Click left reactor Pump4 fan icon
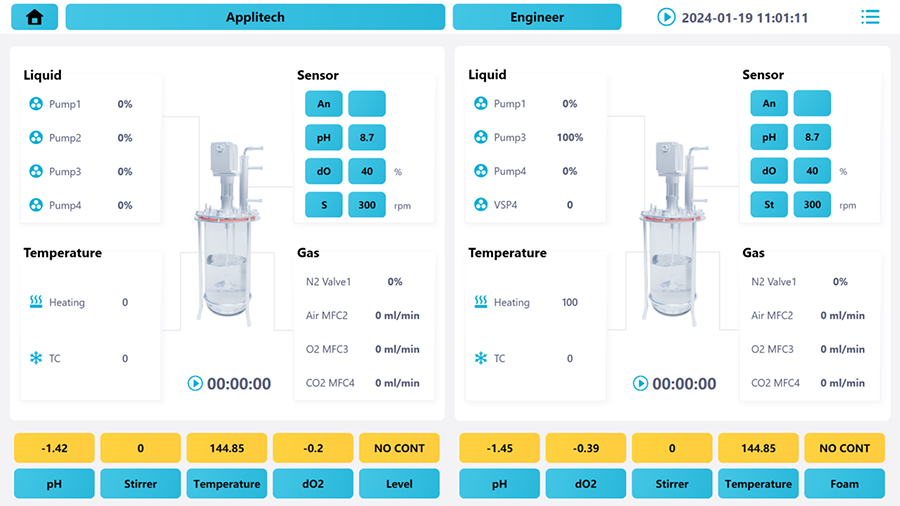The image size is (900, 506). tap(36, 205)
